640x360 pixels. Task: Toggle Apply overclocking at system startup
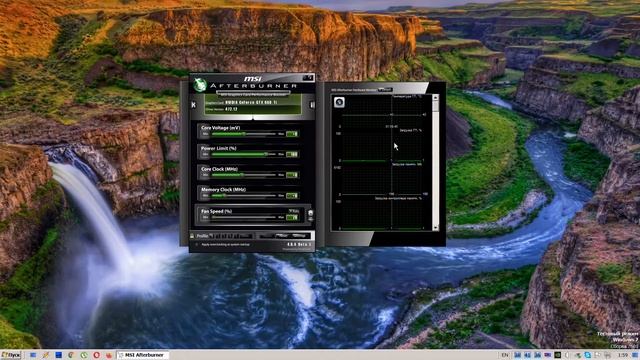196,244
